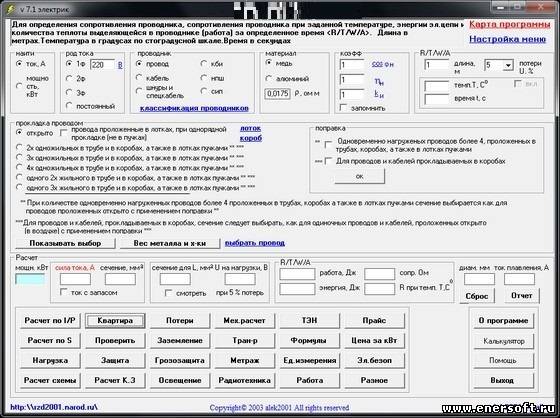The width and height of the screenshot is (560, 418).
Task: Open 'Расчет по I/P' section
Action: pos(50,320)
